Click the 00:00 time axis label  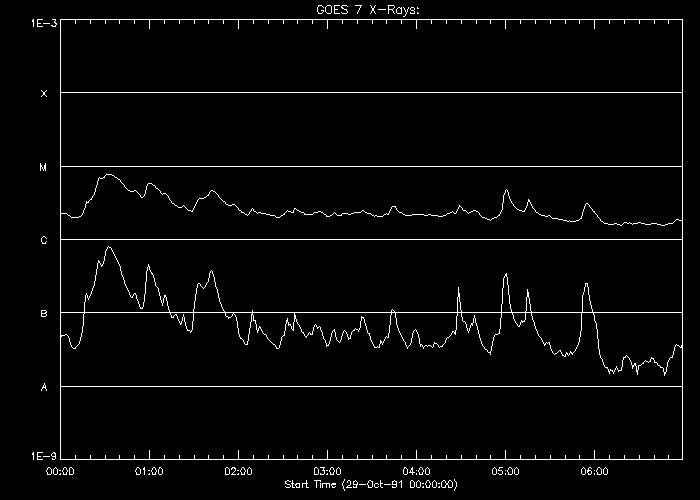[60, 472]
